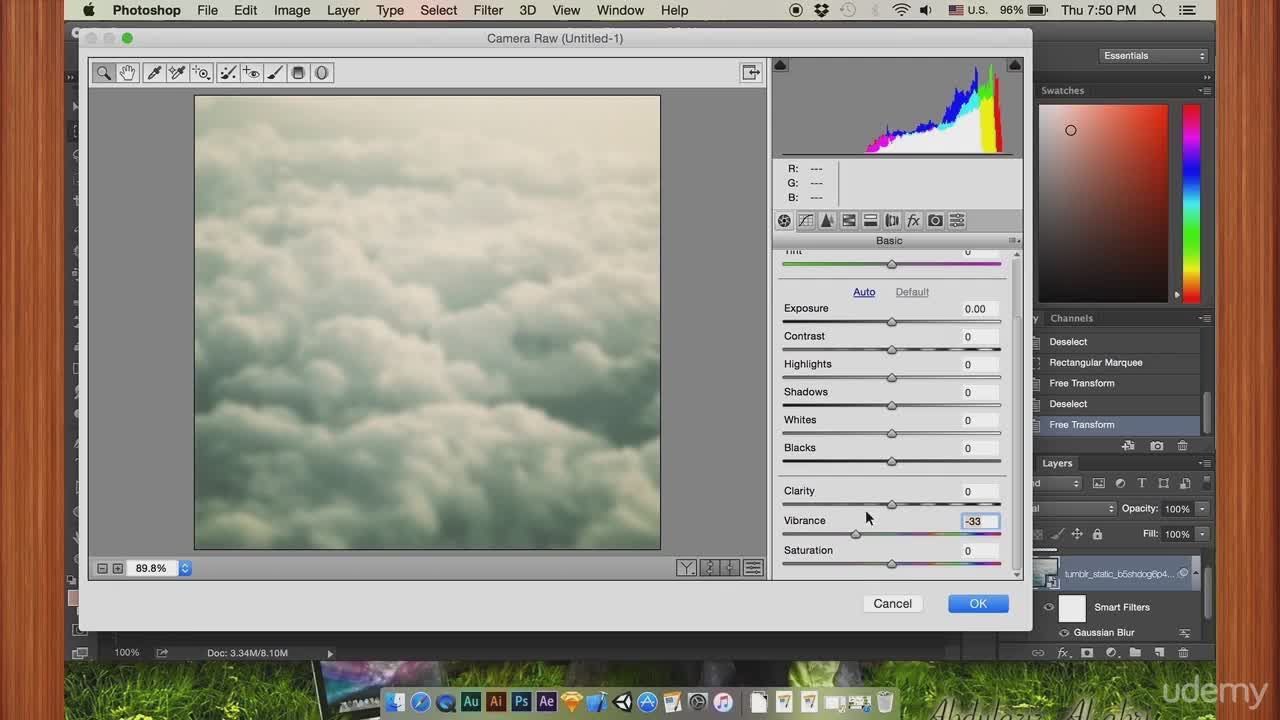Image resolution: width=1280 pixels, height=720 pixels.
Task: Open the Swatches panel menu
Action: tap(1205, 90)
